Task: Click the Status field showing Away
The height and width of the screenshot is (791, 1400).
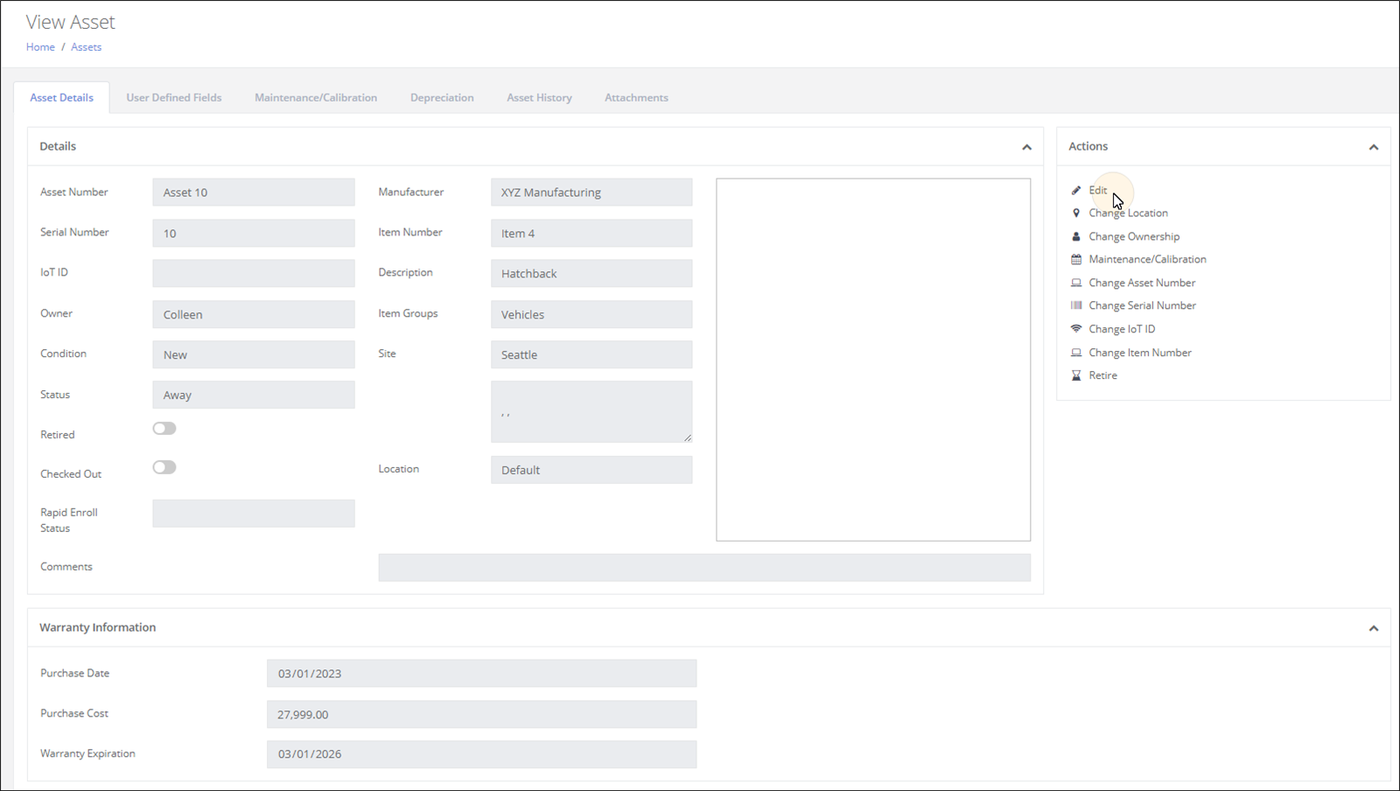Action: pyautogui.click(x=254, y=395)
